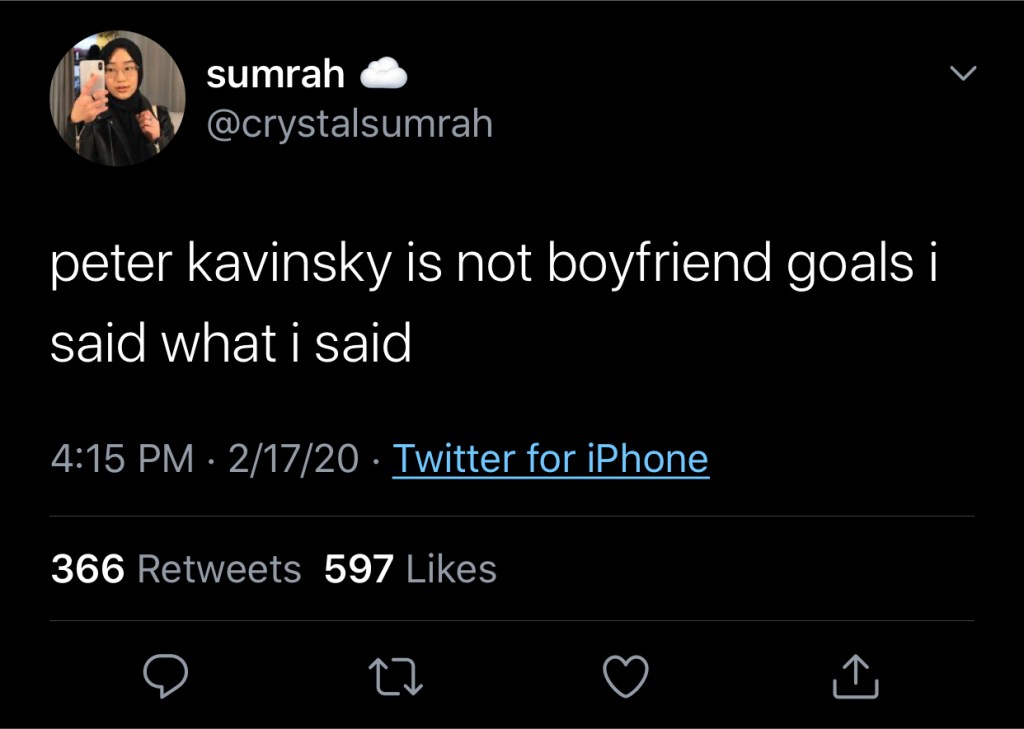Click the words 'is not' in tweet
The width and height of the screenshot is (1024, 729).
coord(463,264)
